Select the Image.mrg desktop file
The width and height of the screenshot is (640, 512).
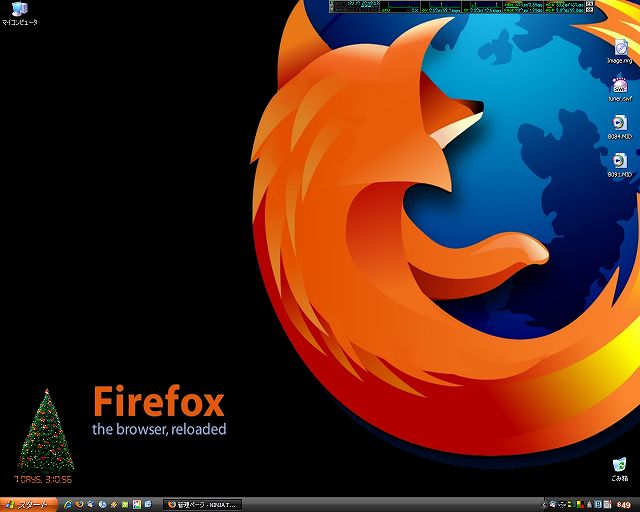620,52
